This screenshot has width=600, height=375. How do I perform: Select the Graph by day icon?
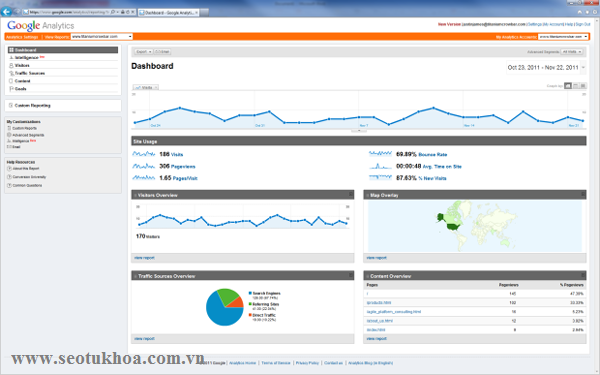click(568, 86)
